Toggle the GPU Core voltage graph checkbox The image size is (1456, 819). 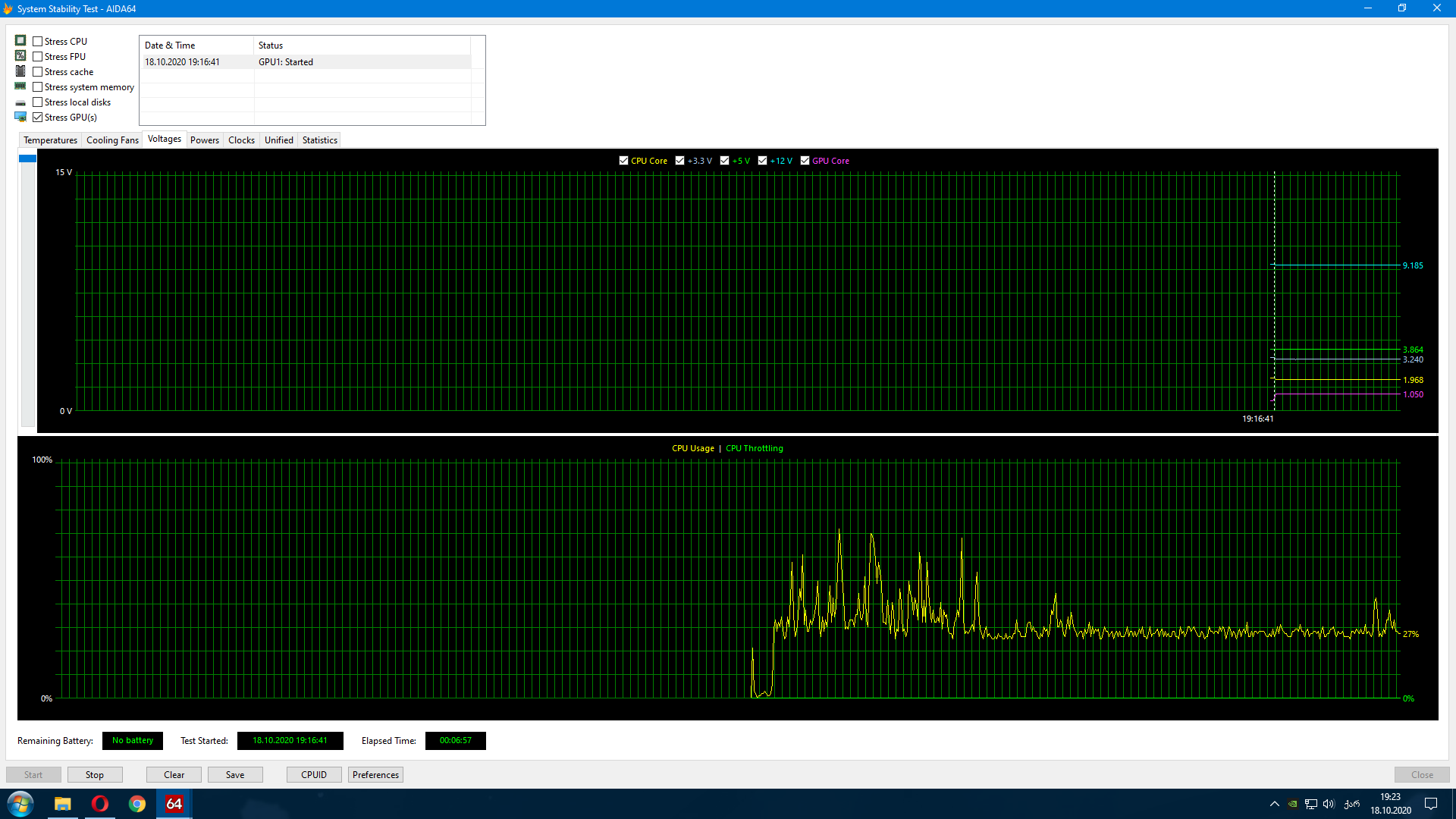click(x=805, y=161)
